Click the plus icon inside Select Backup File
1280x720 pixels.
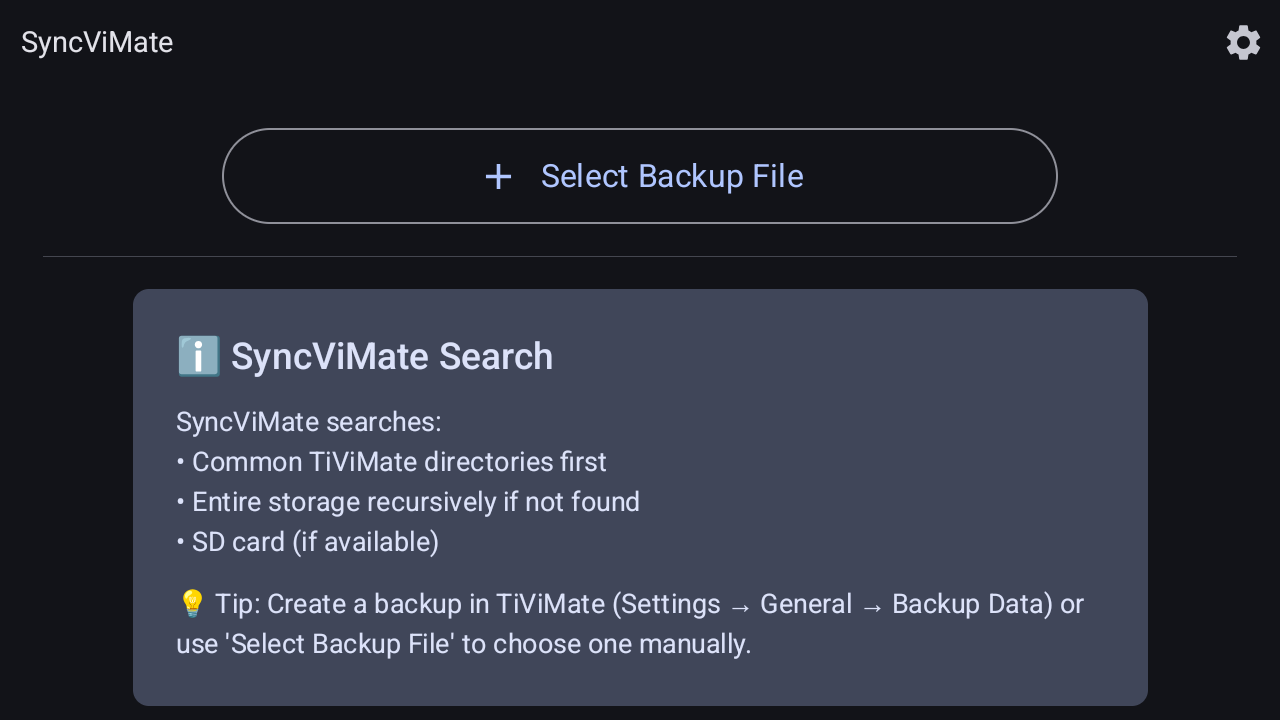(x=497, y=176)
